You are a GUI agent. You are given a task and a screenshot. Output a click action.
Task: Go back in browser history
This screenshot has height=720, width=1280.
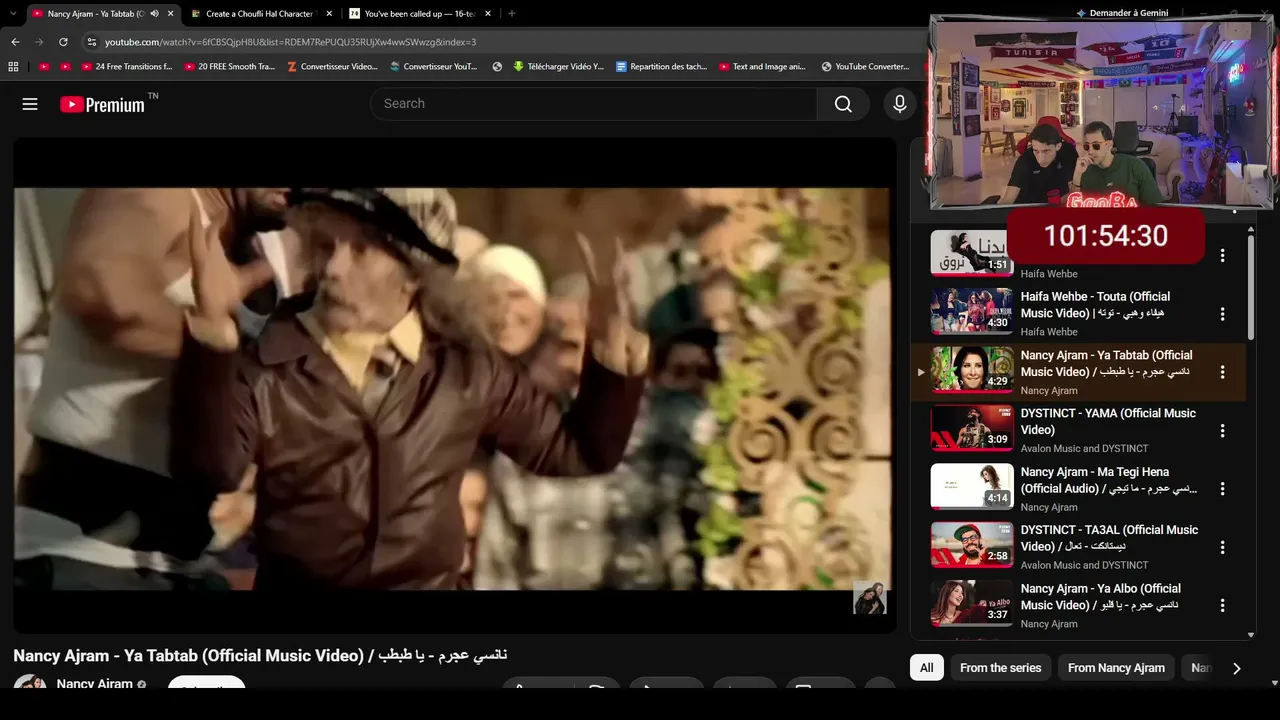(15, 42)
